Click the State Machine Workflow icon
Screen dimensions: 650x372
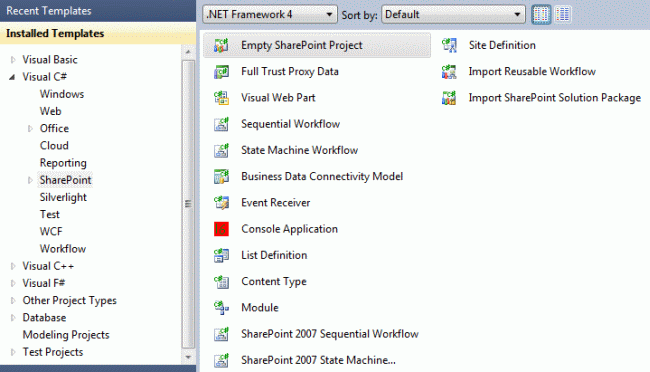pyautogui.click(x=221, y=150)
